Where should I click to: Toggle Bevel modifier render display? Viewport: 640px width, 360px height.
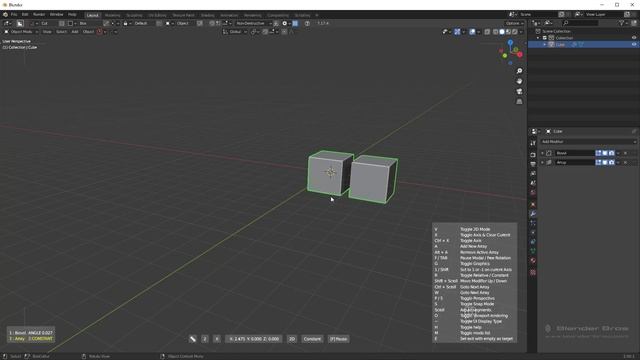611,153
